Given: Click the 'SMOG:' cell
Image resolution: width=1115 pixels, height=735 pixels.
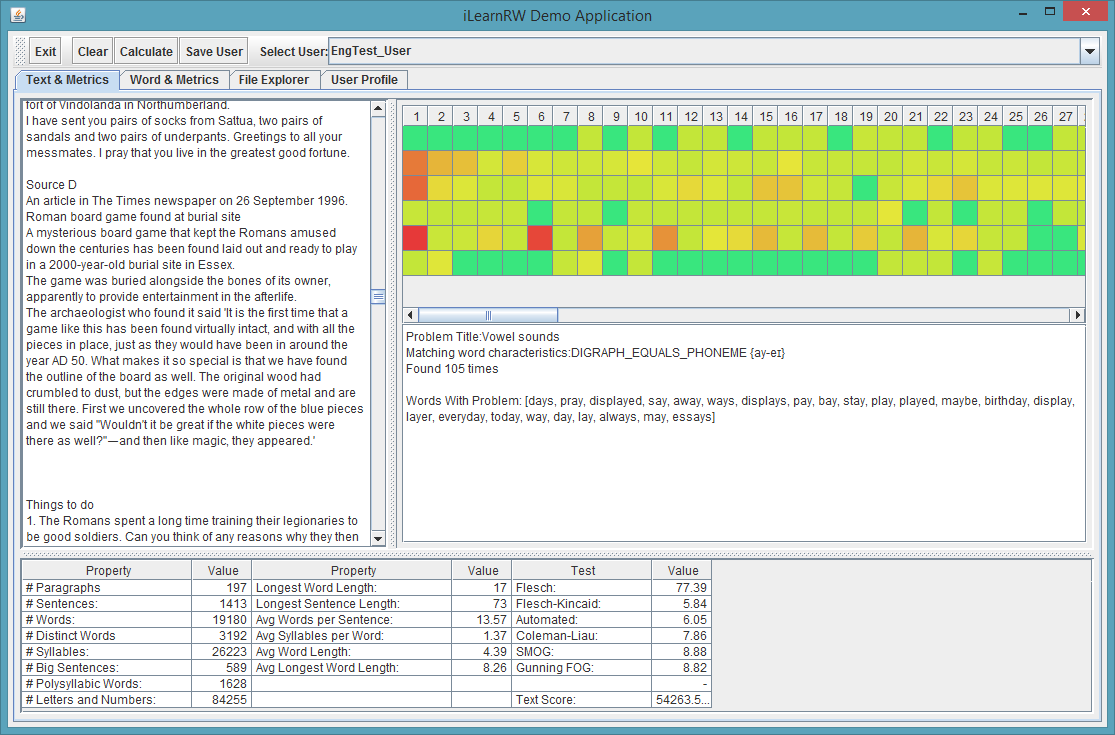Looking at the screenshot, I should pos(582,652).
